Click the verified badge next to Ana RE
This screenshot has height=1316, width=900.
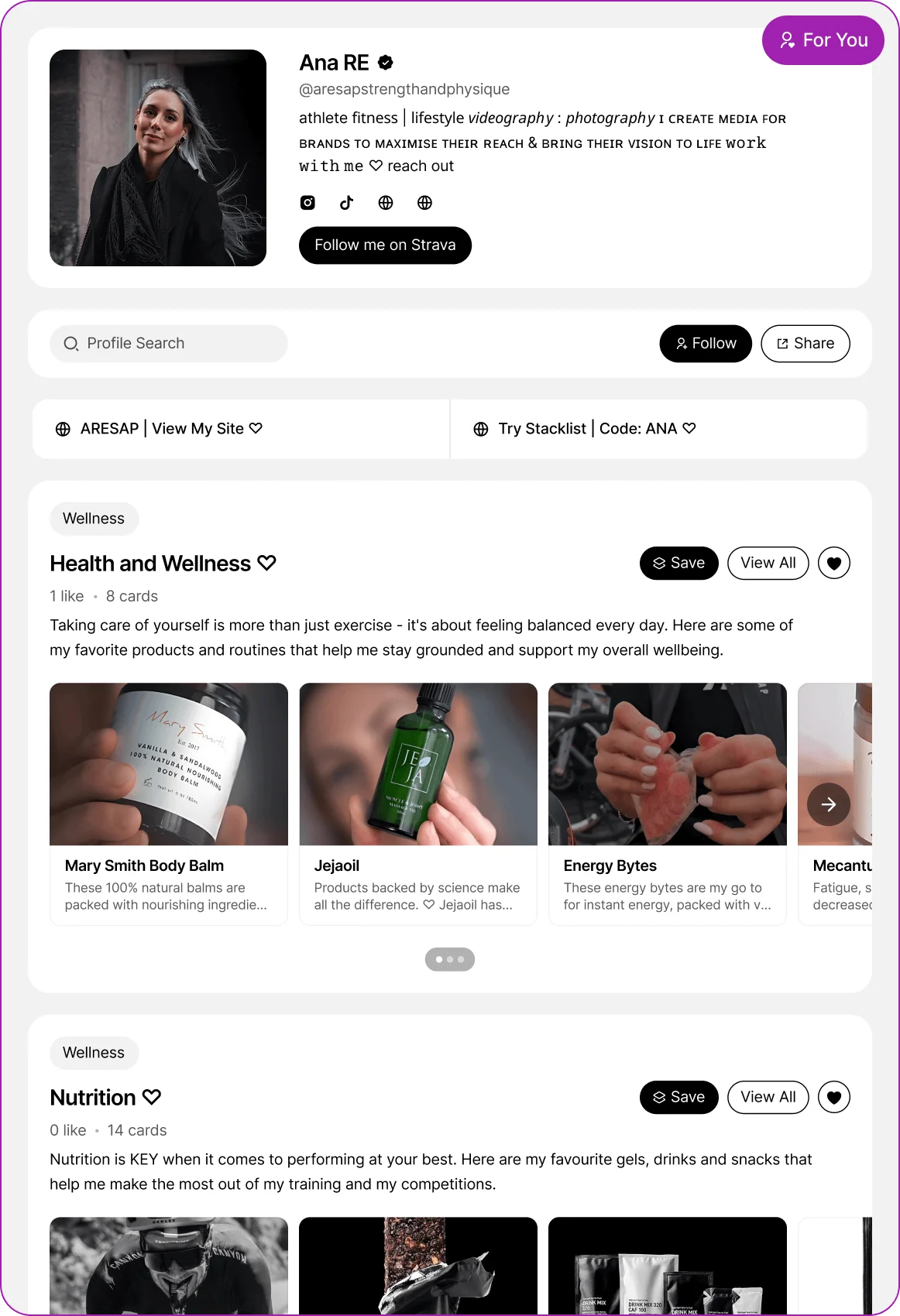386,63
